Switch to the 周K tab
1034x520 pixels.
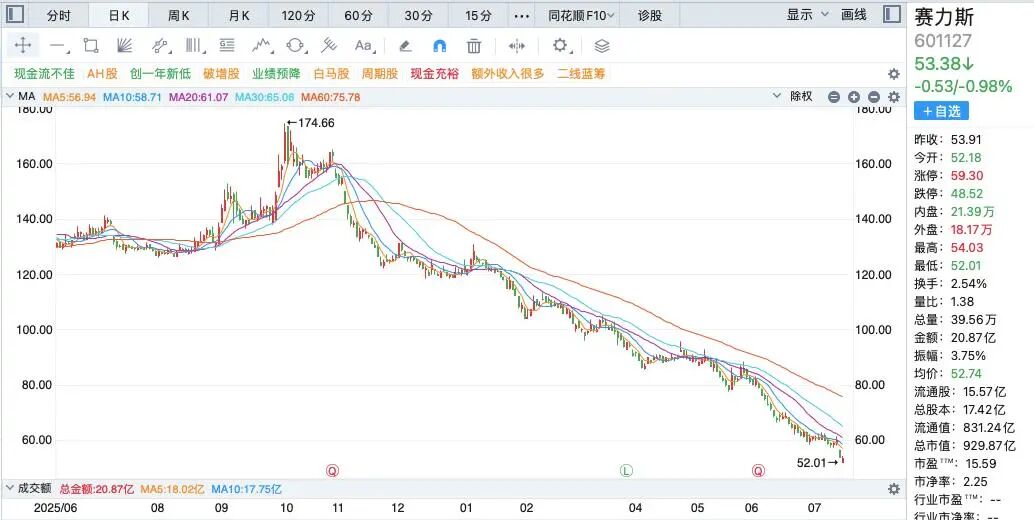click(179, 15)
